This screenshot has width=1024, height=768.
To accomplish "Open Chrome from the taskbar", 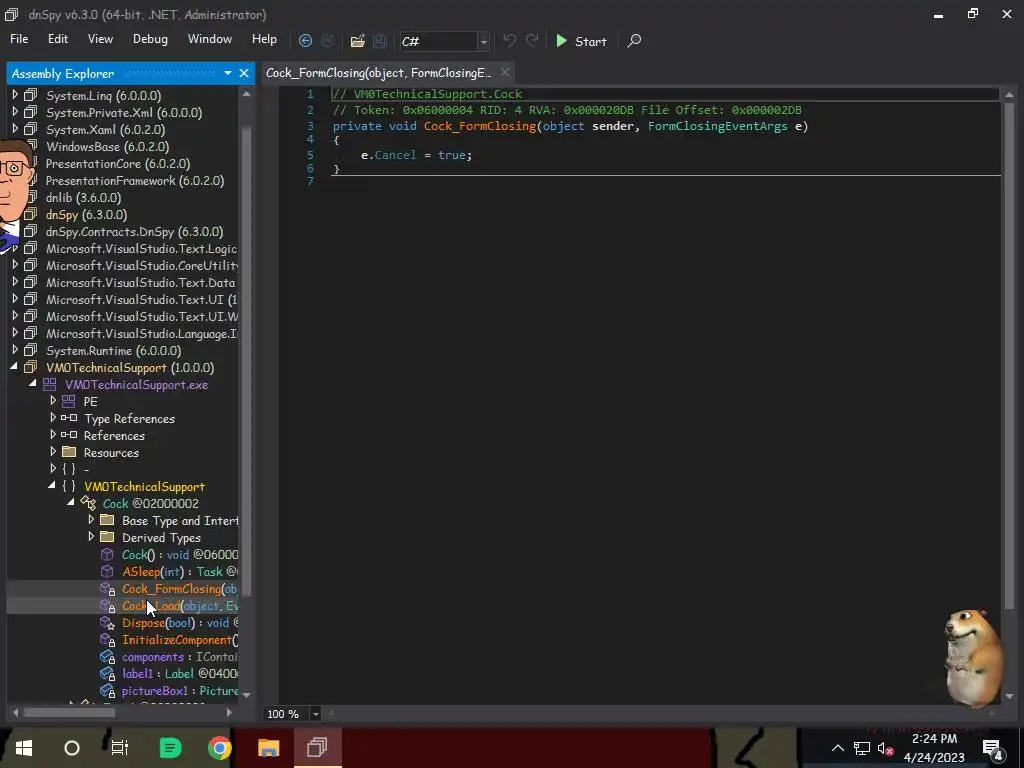I will (219, 748).
